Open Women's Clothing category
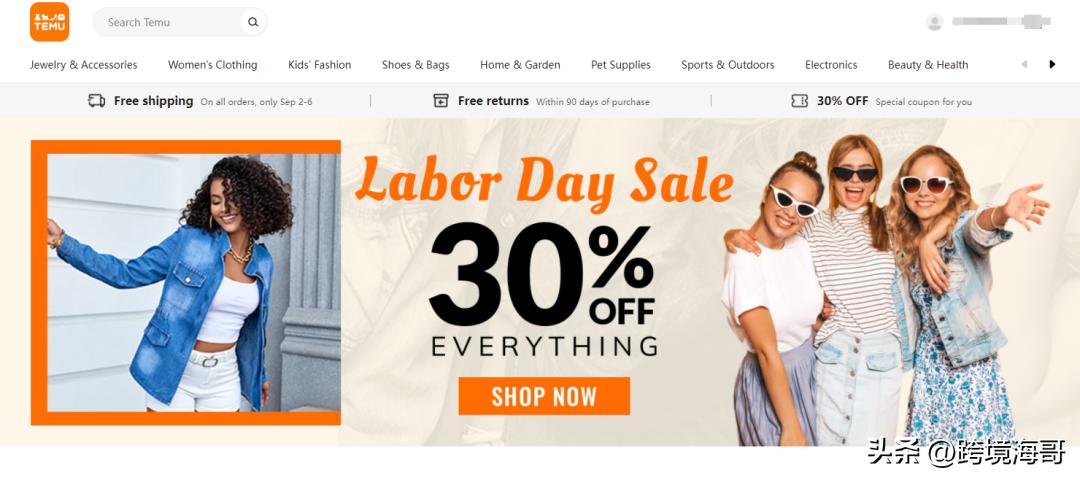Screen dimensions: 1080x480 point(212,65)
